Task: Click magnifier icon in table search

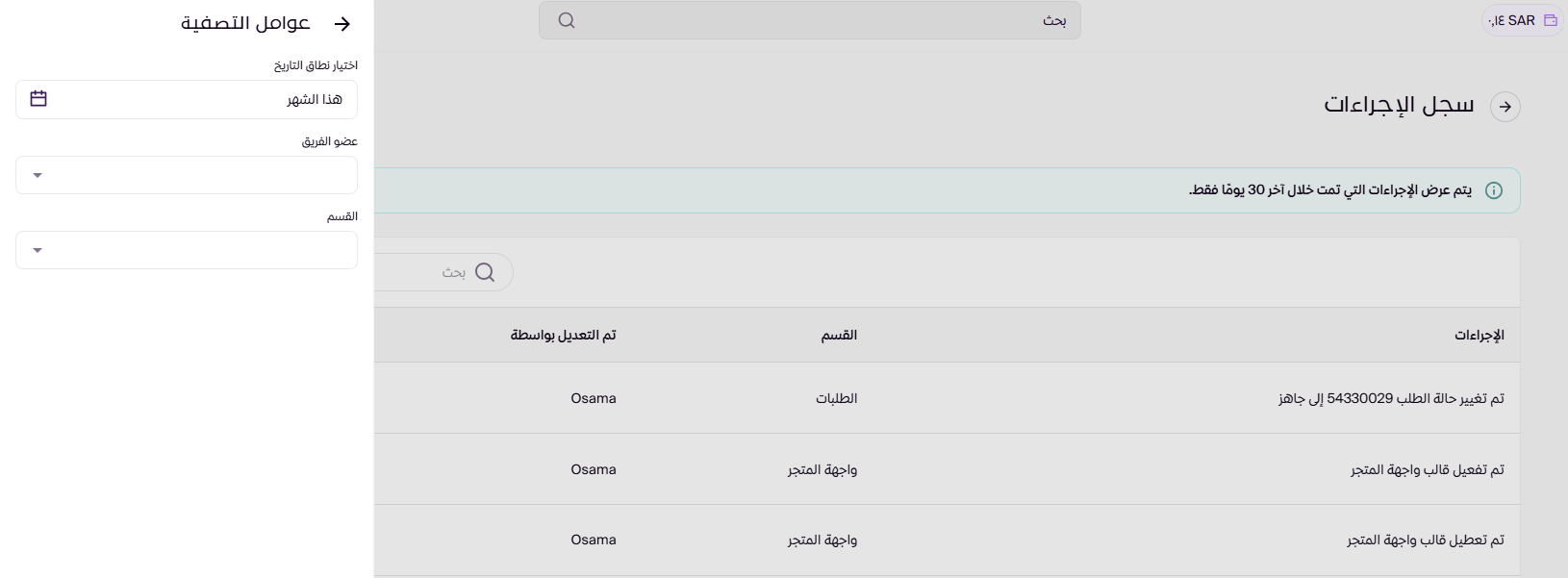Action: pyautogui.click(x=485, y=273)
